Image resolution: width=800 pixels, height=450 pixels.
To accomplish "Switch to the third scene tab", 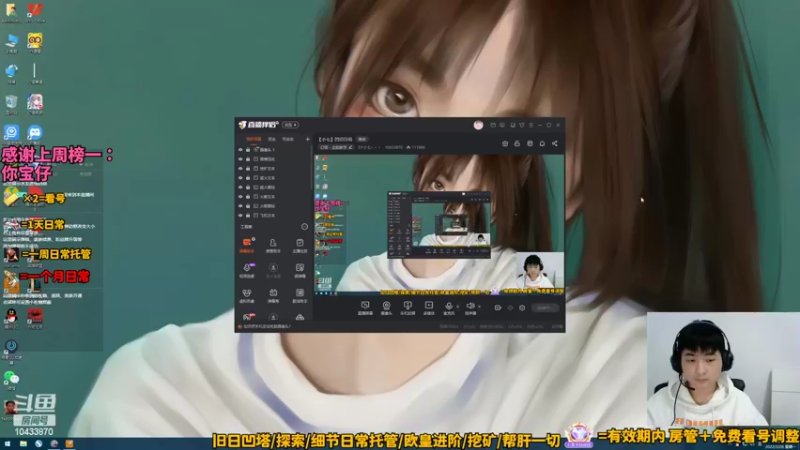I will click(288, 139).
